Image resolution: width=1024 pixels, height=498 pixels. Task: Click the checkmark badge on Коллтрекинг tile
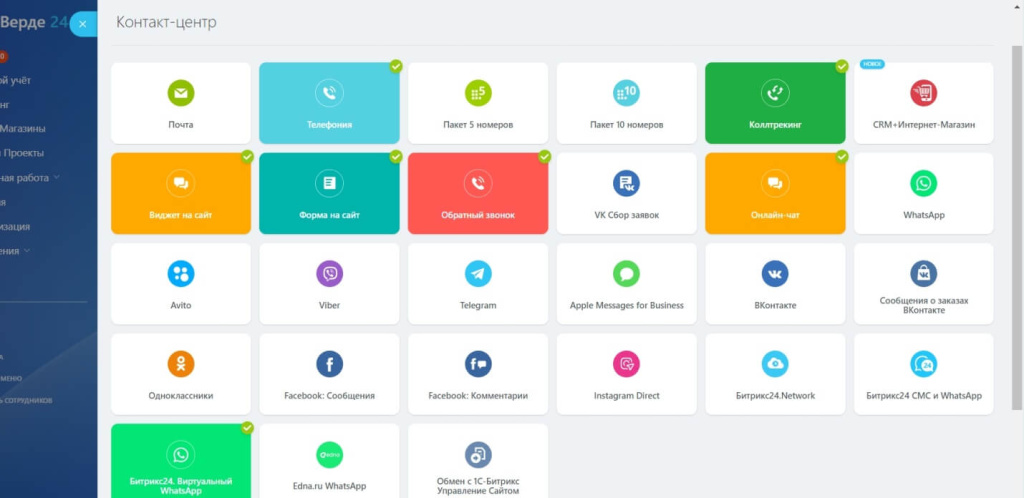click(x=842, y=66)
